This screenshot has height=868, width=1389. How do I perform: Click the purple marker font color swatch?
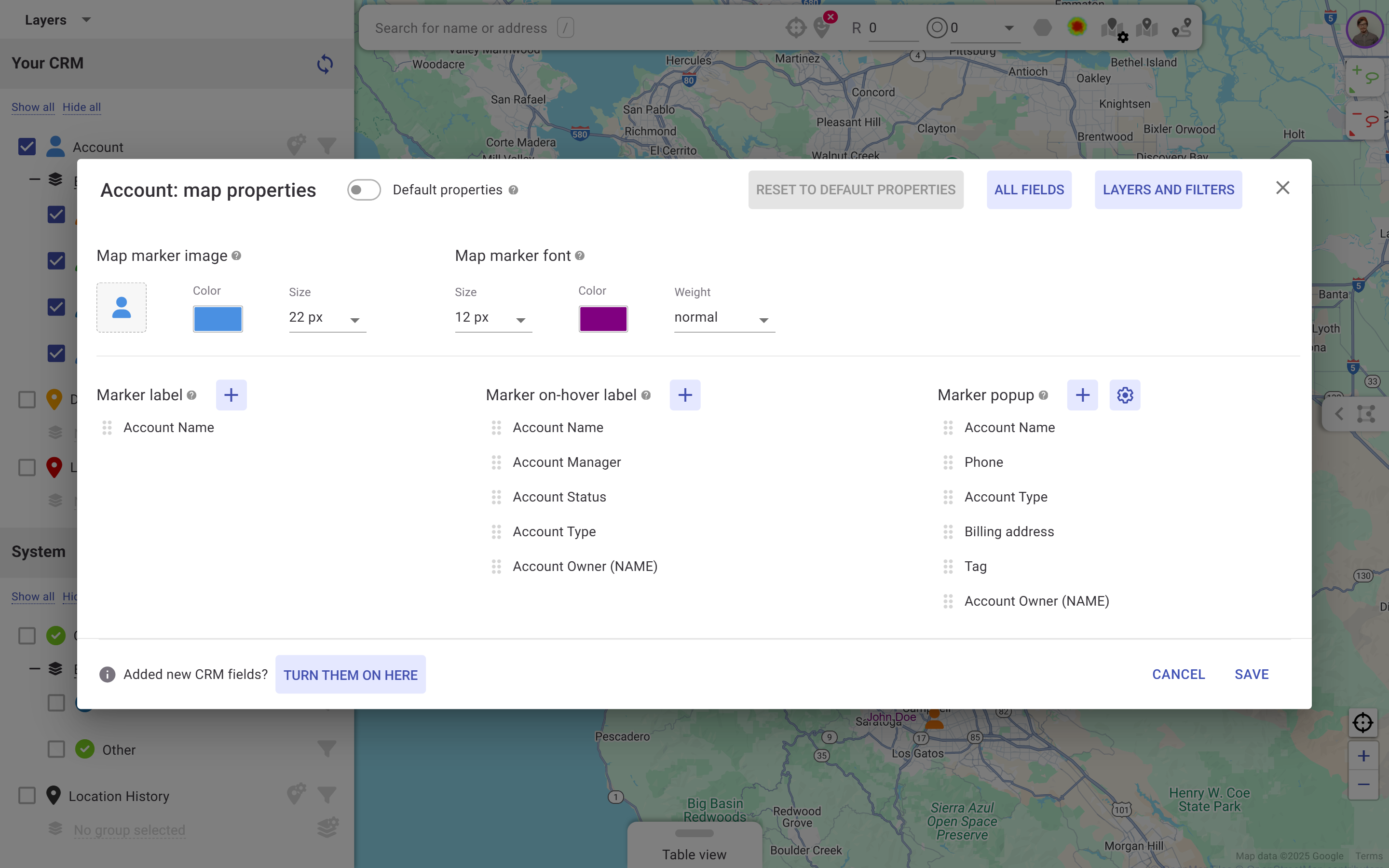coord(603,319)
